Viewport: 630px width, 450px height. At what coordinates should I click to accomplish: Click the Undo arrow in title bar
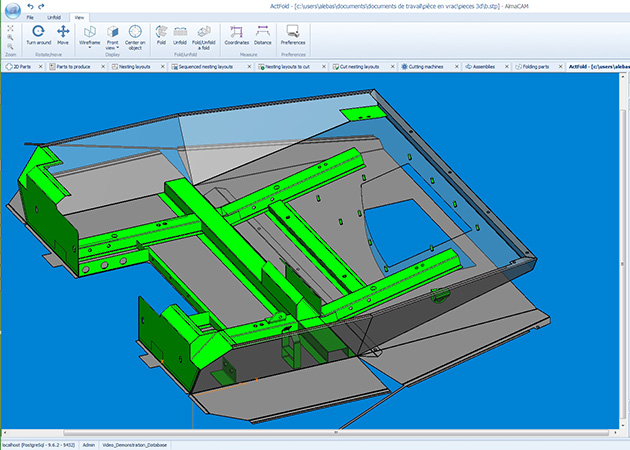[30, 6]
